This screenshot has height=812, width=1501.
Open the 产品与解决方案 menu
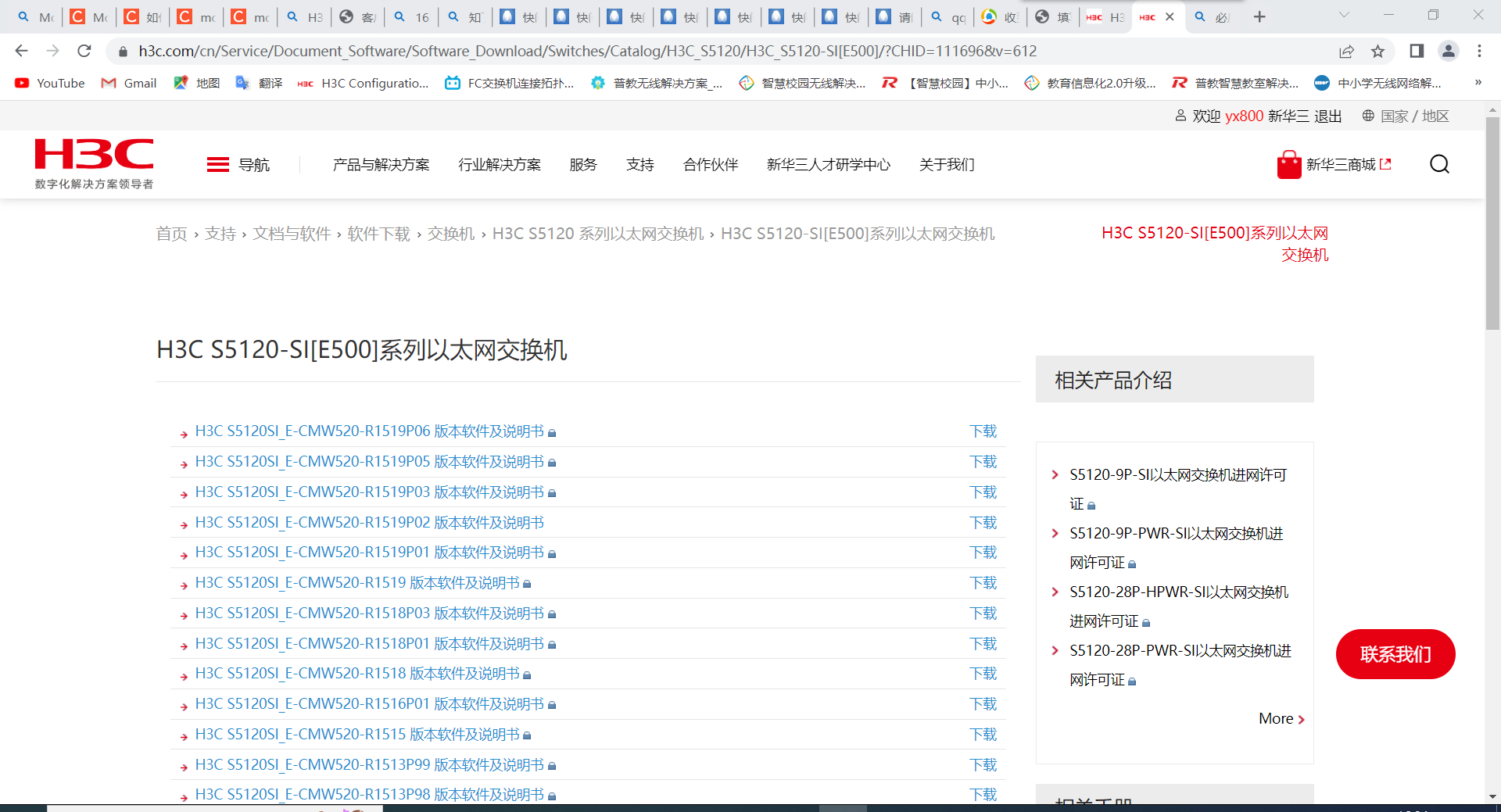[x=381, y=164]
